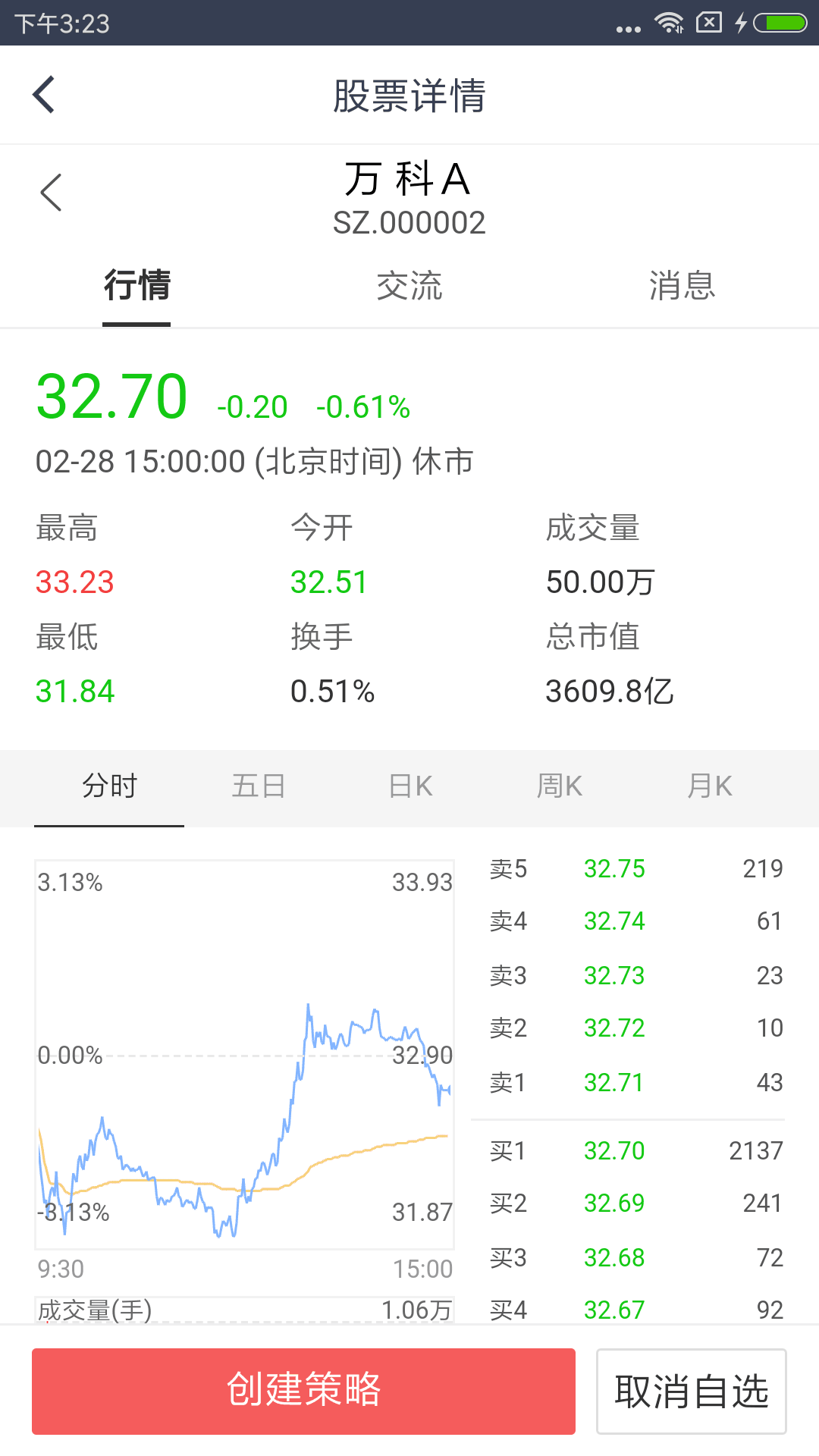Tap the back arrow in title bar
Image resolution: width=819 pixels, height=1456 pixels.
[x=44, y=95]
